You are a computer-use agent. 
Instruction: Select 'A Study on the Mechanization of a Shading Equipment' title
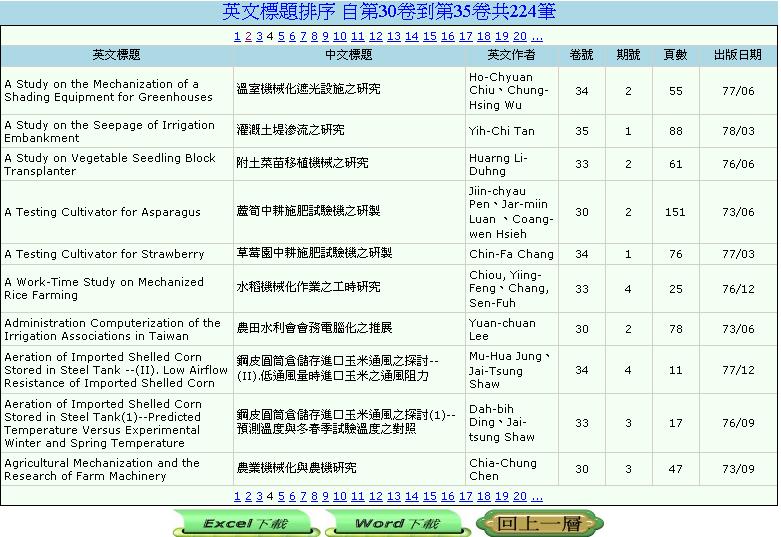click(x=109, y=91)
